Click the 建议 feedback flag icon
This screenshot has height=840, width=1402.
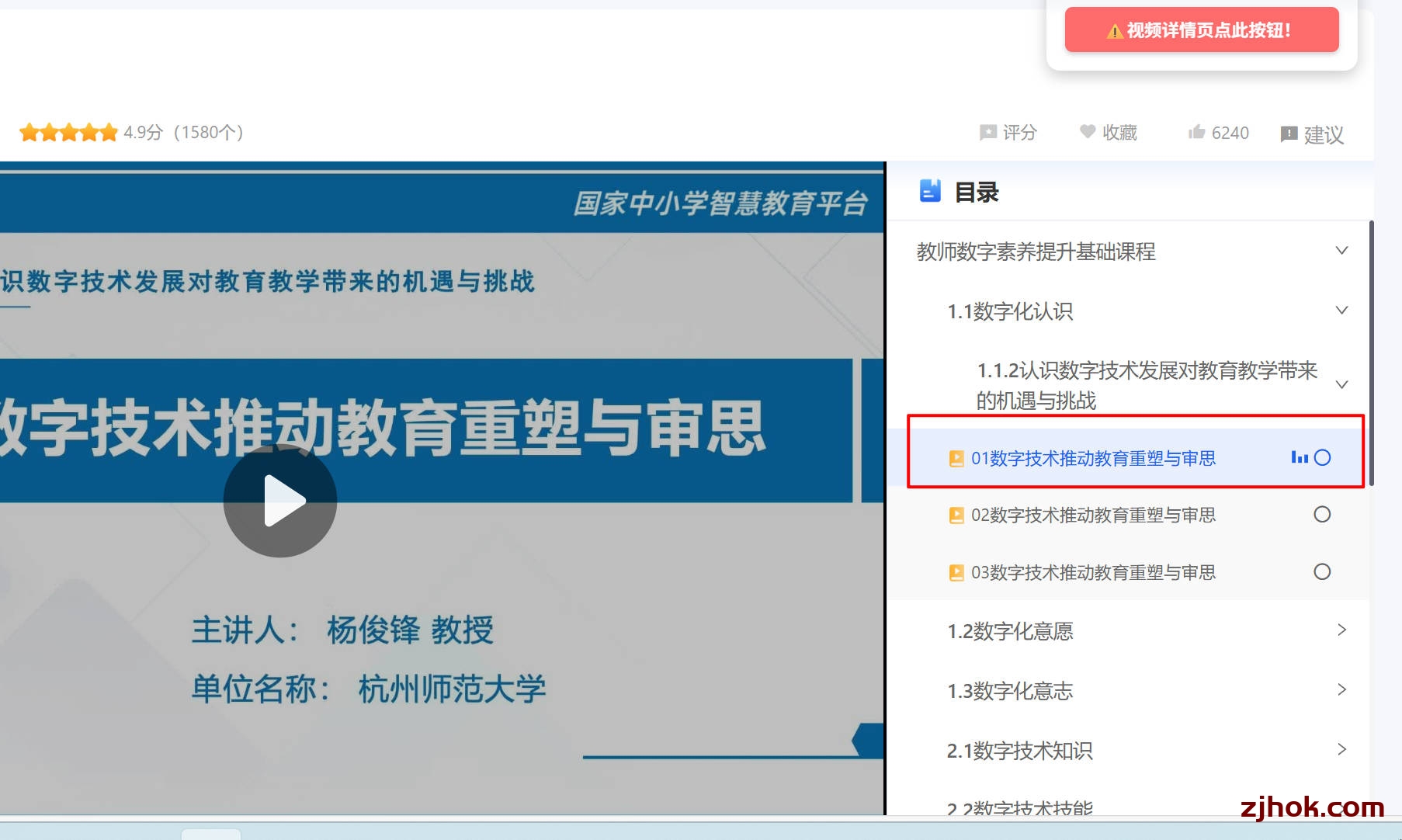tap(1289, 134)
